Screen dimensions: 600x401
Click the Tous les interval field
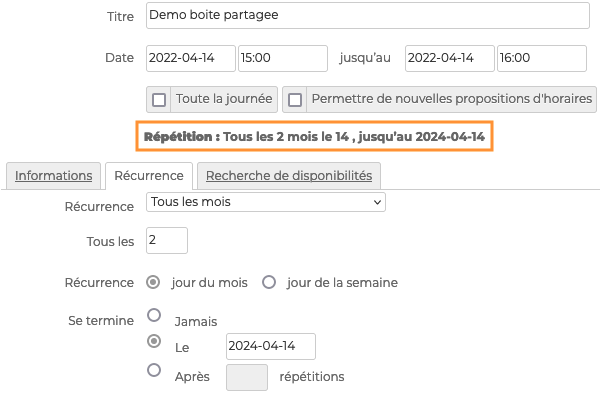(x=167, y=241)
